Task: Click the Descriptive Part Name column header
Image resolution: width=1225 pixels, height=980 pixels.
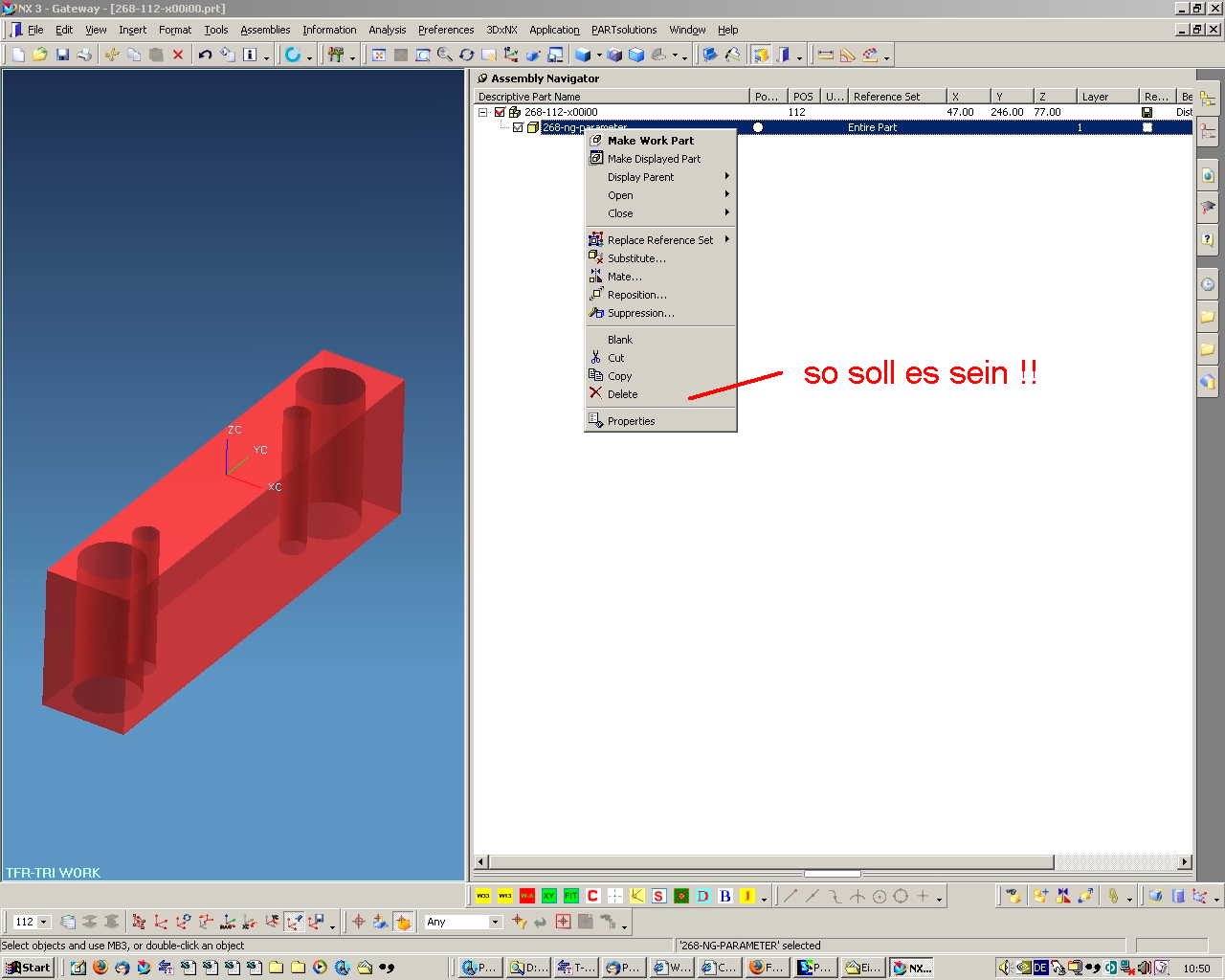Action: tap(612, 97)
